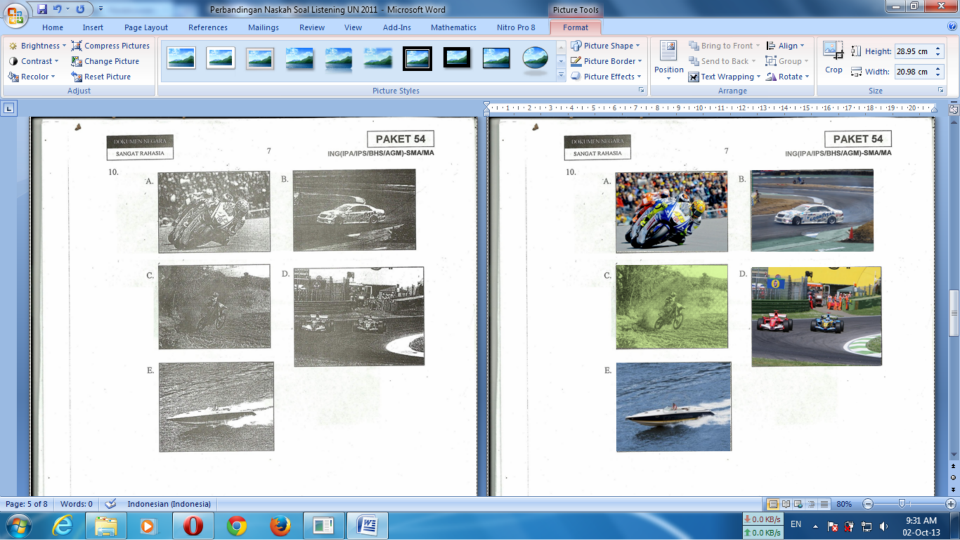Click the Office button orb
Viewport: 960px width, 540px height.
coord(15,15)
